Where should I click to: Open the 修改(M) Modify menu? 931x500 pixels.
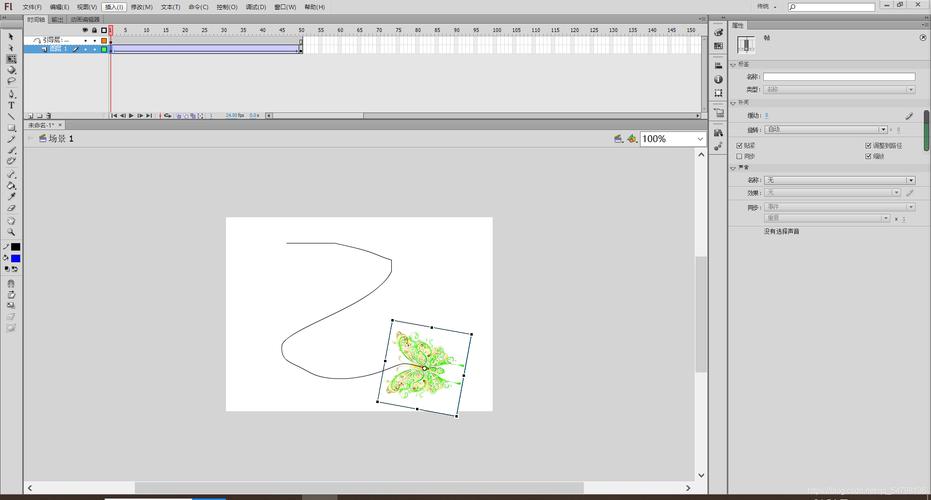tap(141, 7)
